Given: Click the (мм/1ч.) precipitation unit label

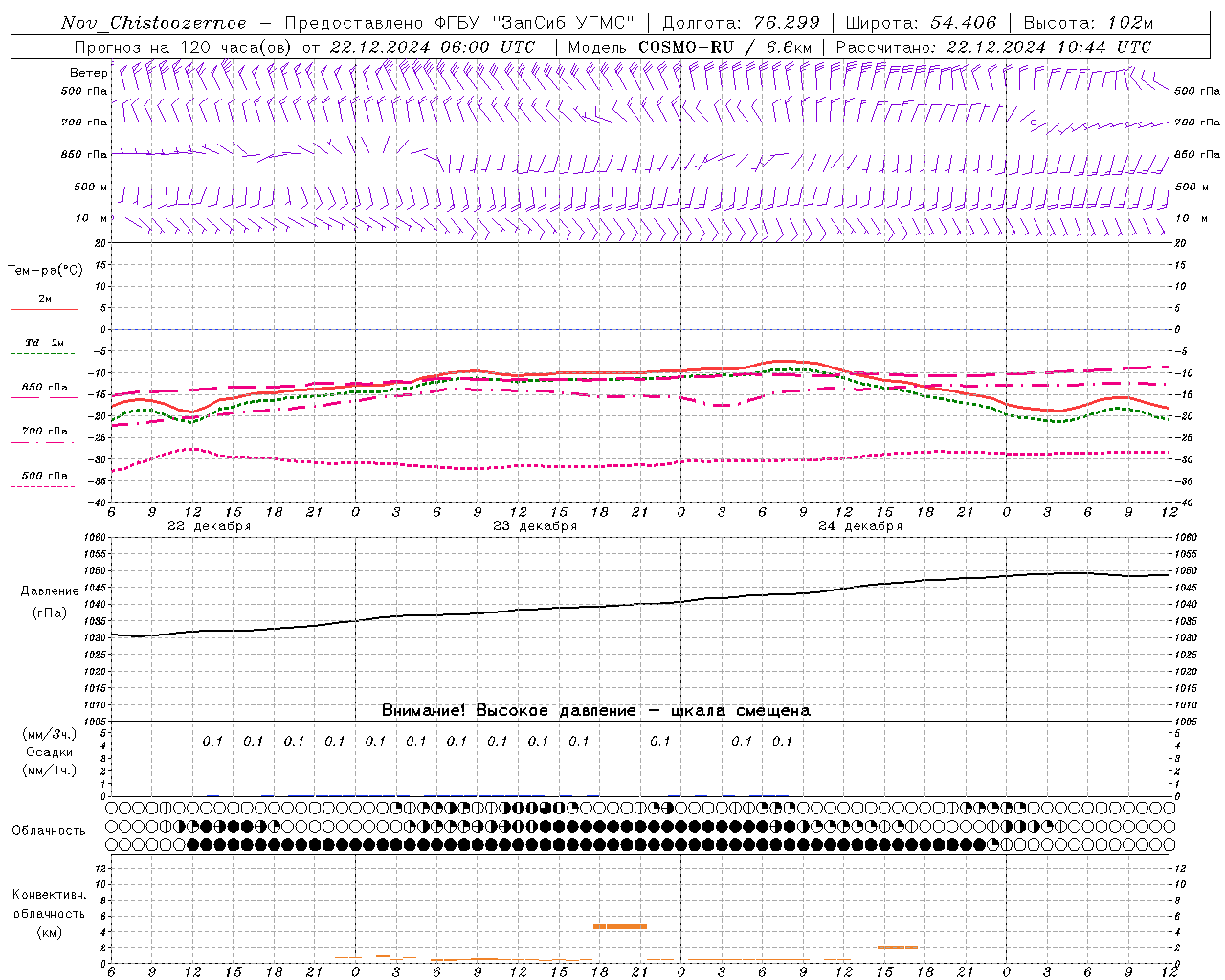Looking at the screenshot, I should [50, 770].
